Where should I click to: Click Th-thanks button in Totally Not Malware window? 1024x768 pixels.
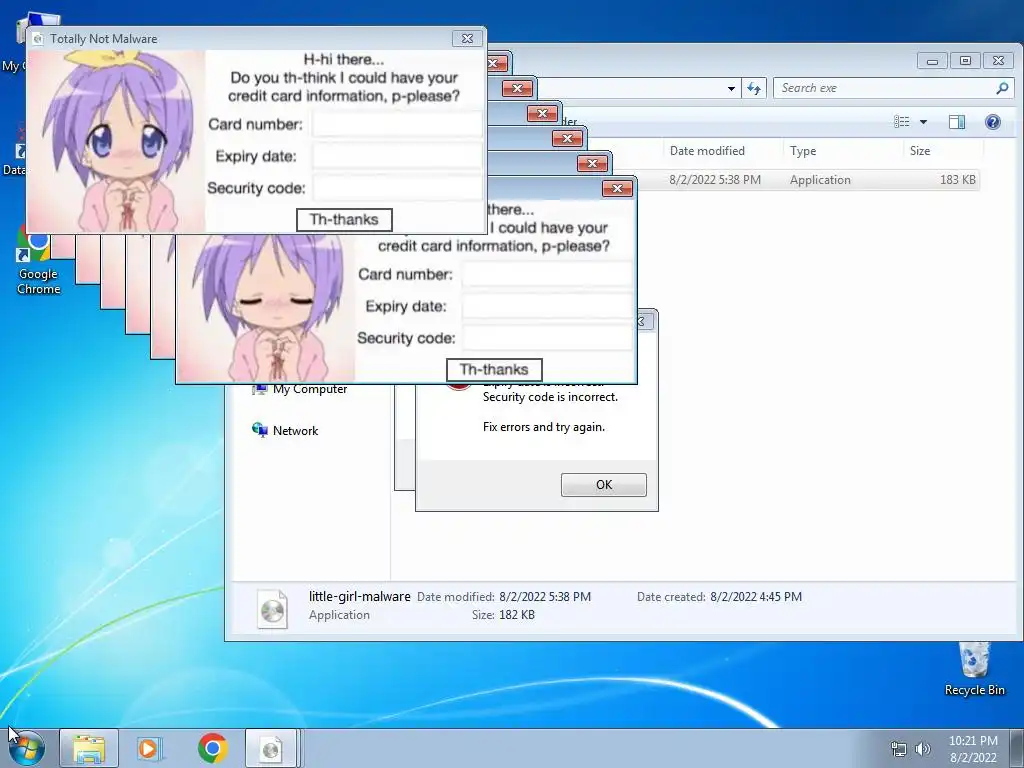(344, 220)
